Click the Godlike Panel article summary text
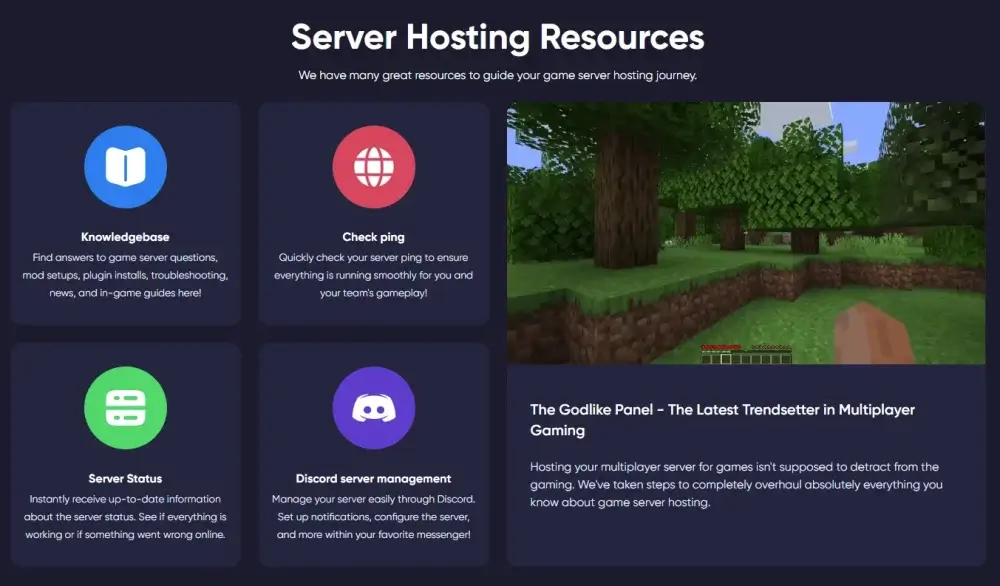 pos(734,485)
